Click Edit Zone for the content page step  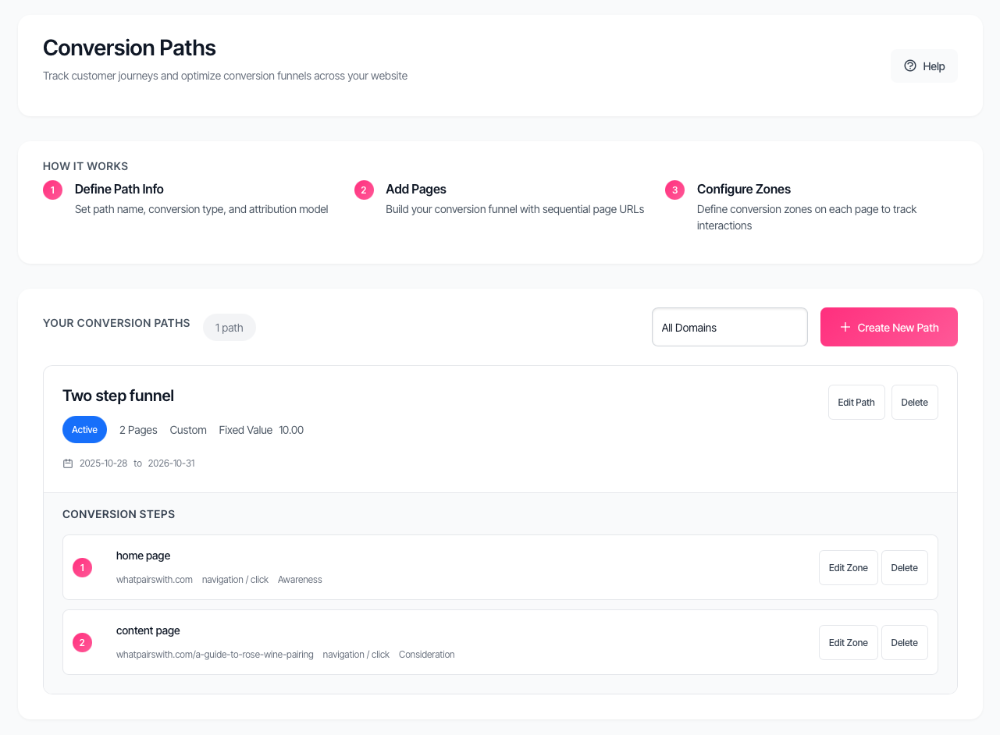[848, 642]
